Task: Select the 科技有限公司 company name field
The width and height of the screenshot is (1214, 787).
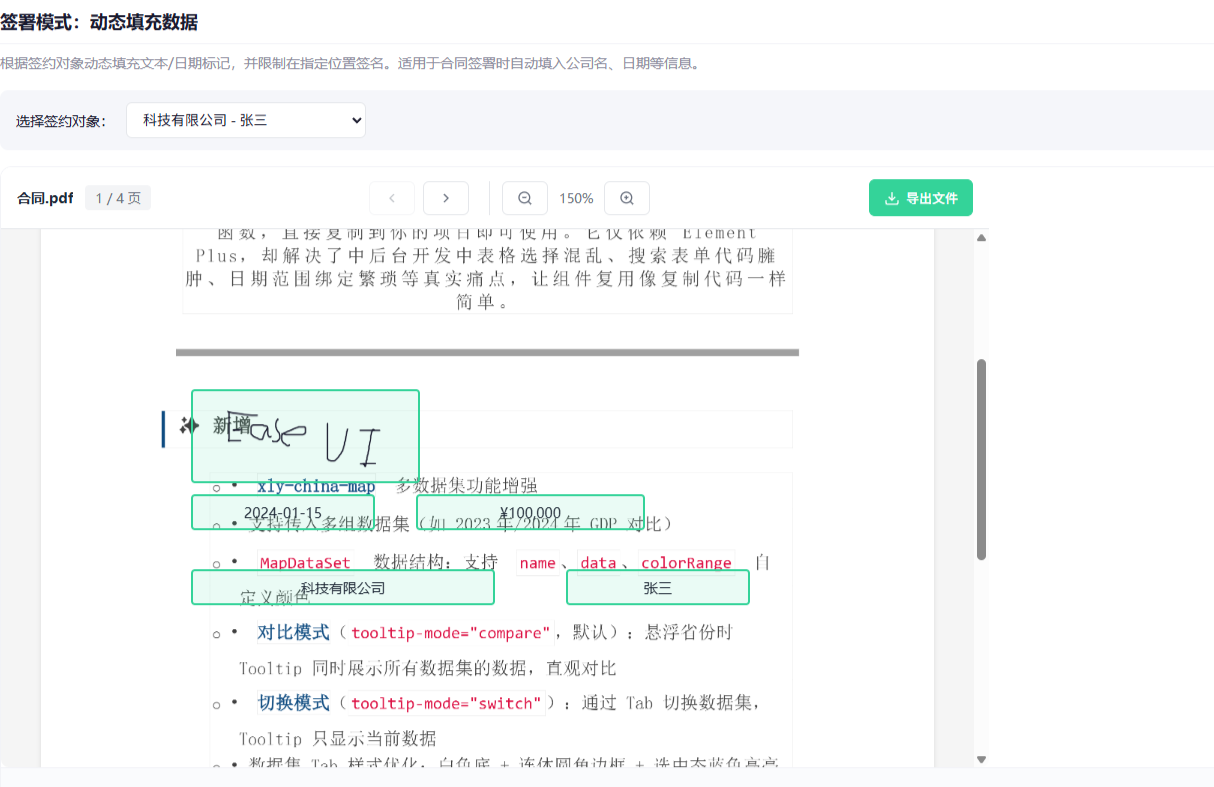Action: coord(342,587)
